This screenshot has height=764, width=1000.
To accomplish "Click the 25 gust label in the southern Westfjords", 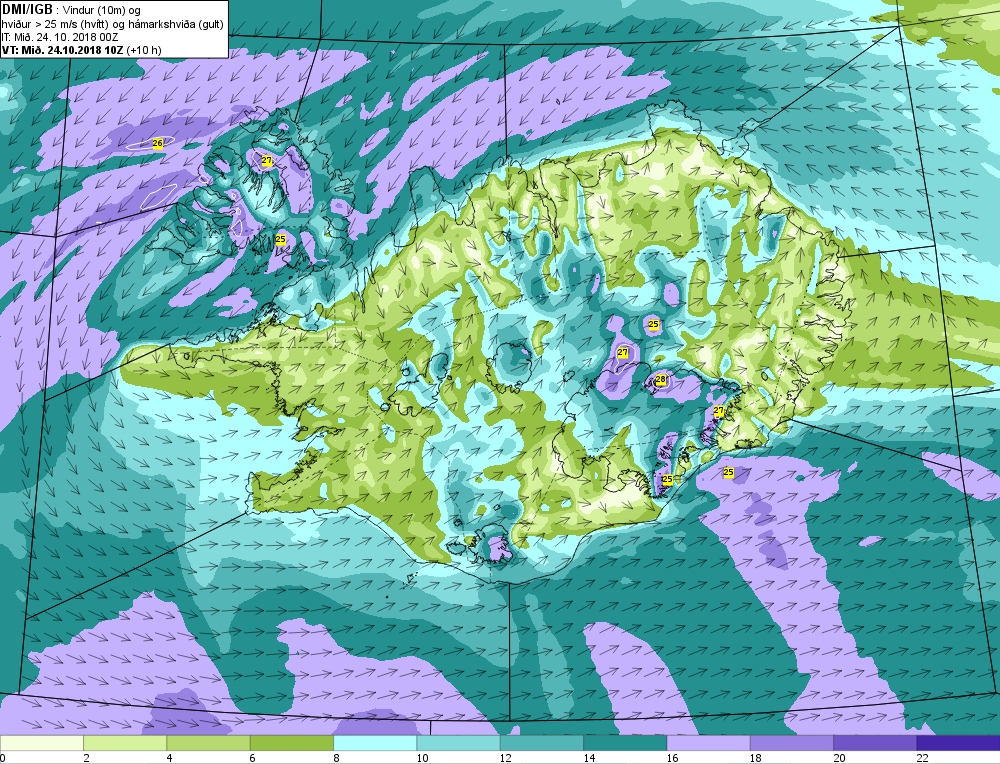I will 280,239.
